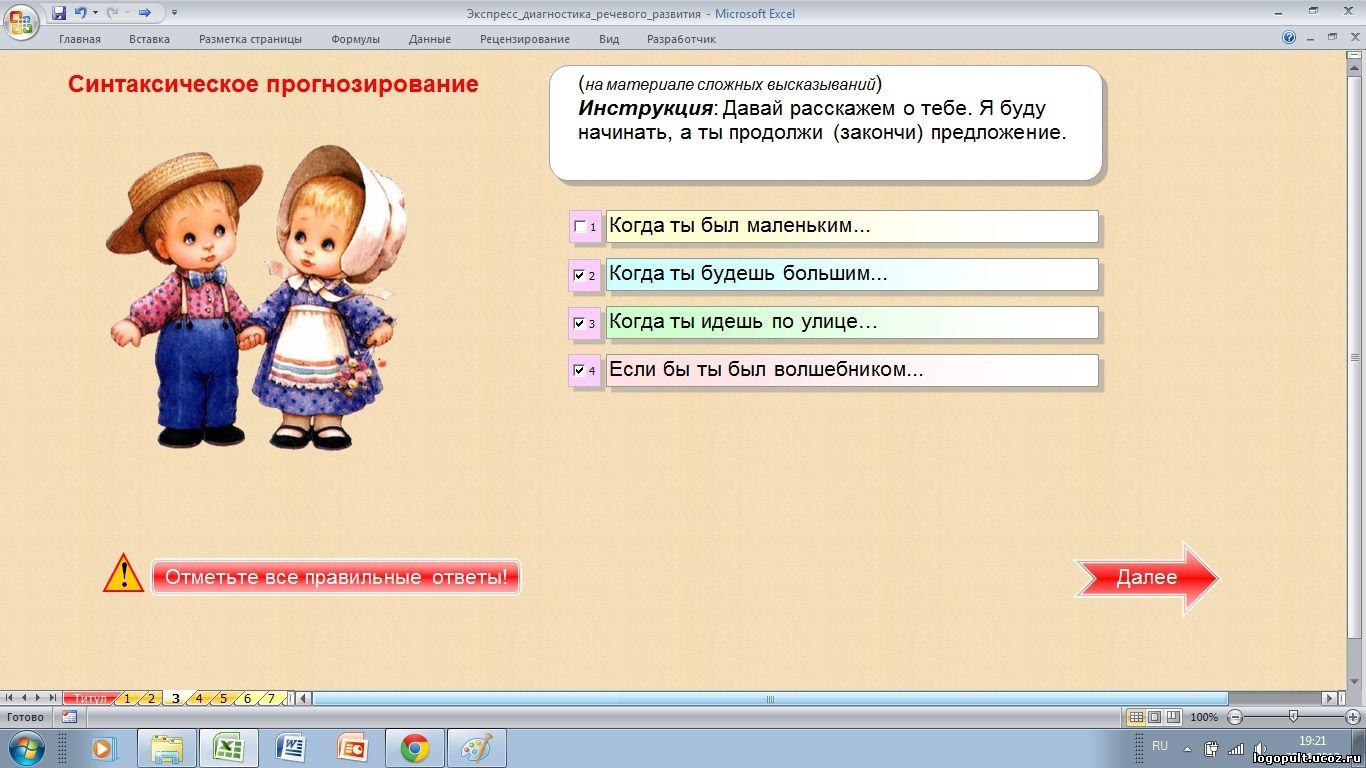This screenshot has width=1366, height=768.
Task: Show previous sheet tab arrow
Action: coord(23,698)
